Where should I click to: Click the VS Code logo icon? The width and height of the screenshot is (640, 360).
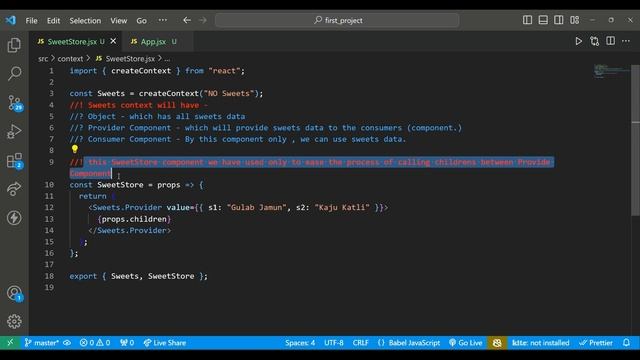[x=11, y=20]
